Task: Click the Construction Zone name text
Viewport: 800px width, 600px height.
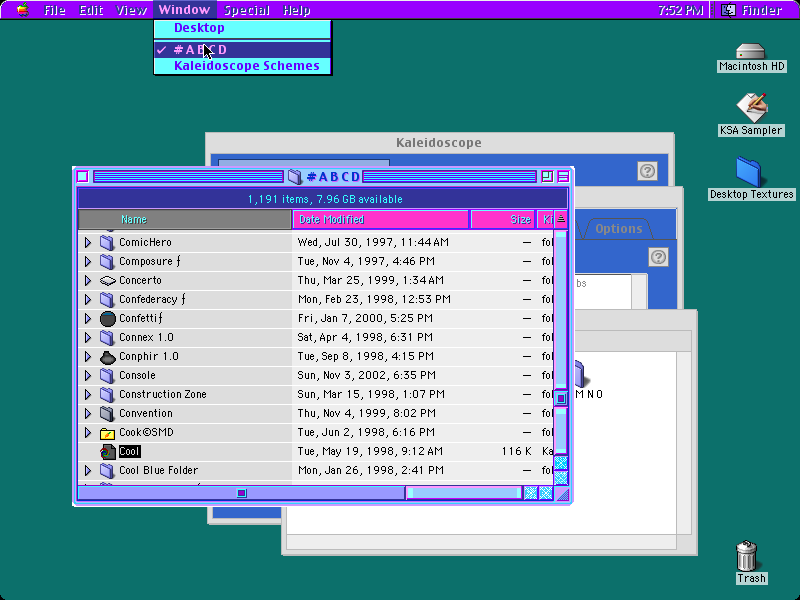Action: tap(163, 394)
